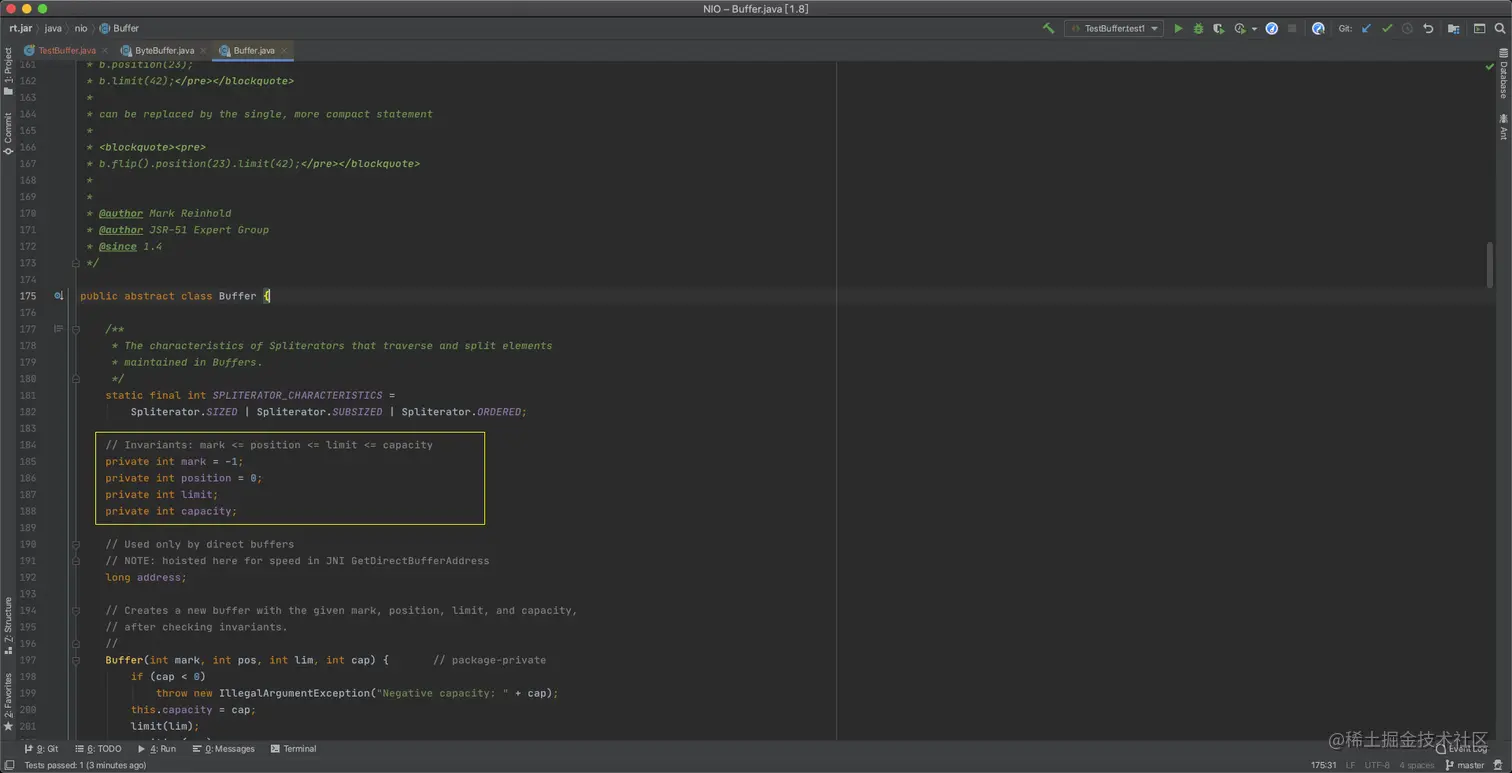Close the ByteBuffer.java tab
Screen dimensions: 1512x773
(x=204, y=50)
